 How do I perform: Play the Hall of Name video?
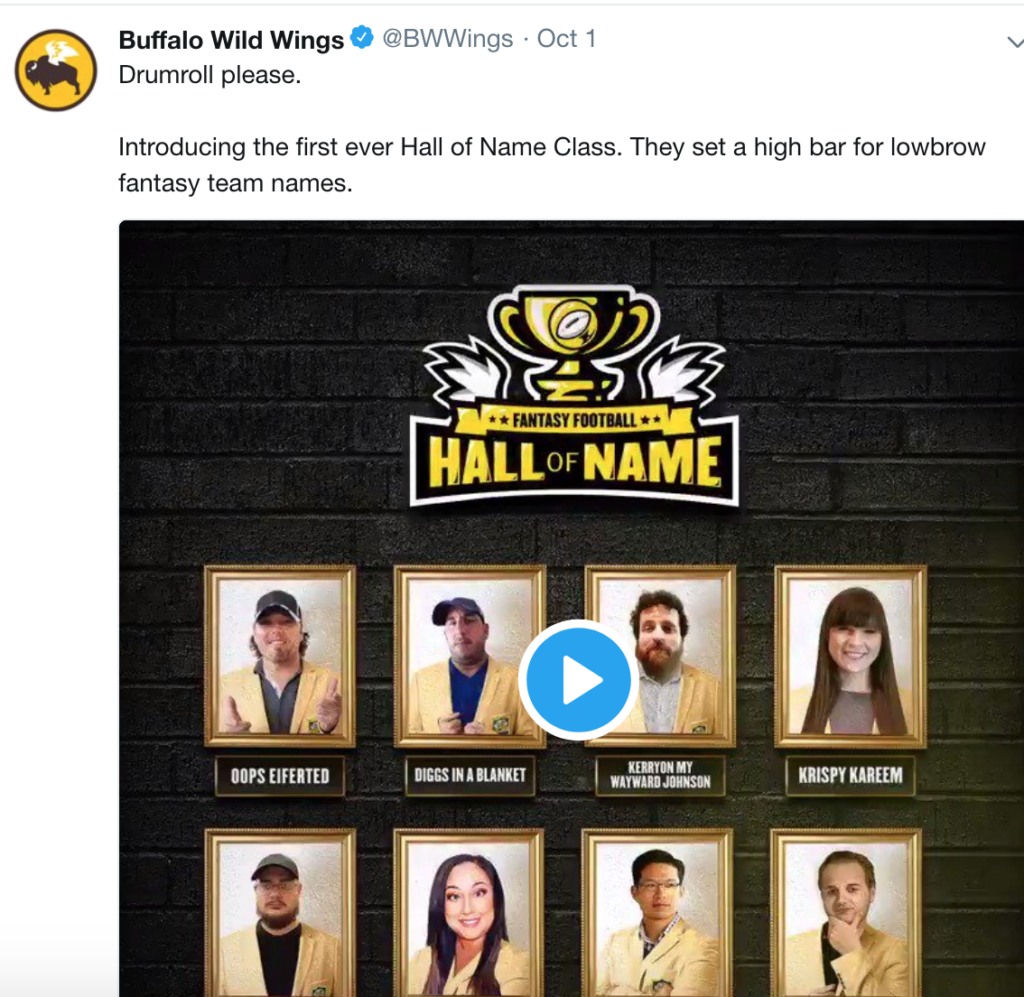pos(578,680)
